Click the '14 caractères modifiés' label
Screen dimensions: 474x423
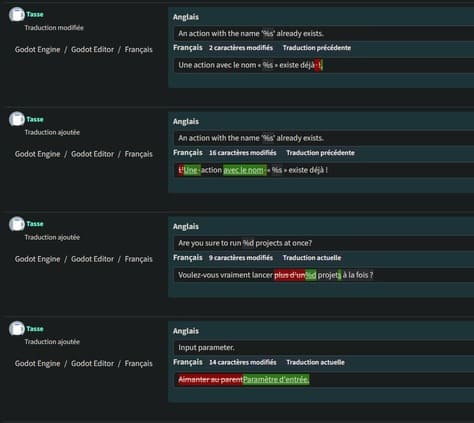coord(243,362)
